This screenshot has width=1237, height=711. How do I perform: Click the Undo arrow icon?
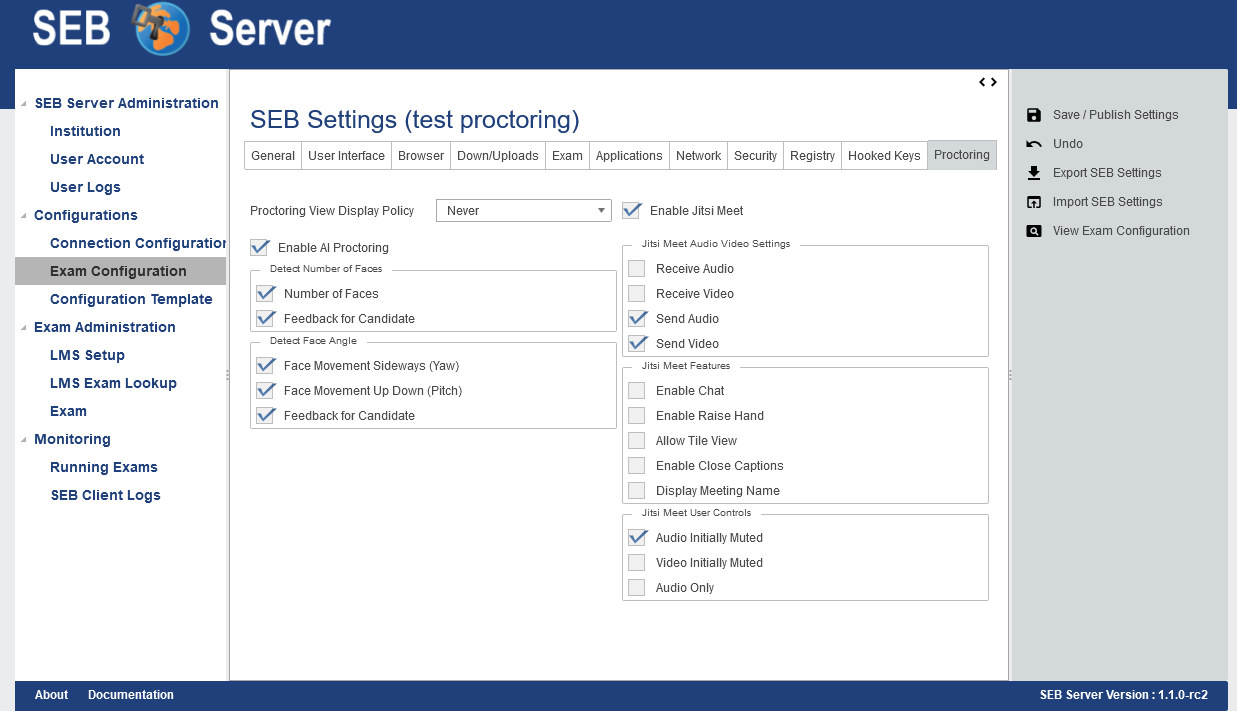[x=1034, y=144]
